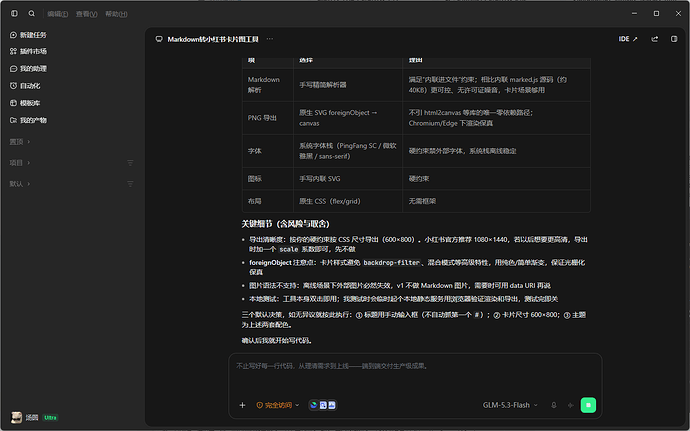Image resolution: width=690 pixels, height=431 pixels.
Task: Click the filter icon beside 默认
Action: tap(130, 184)
